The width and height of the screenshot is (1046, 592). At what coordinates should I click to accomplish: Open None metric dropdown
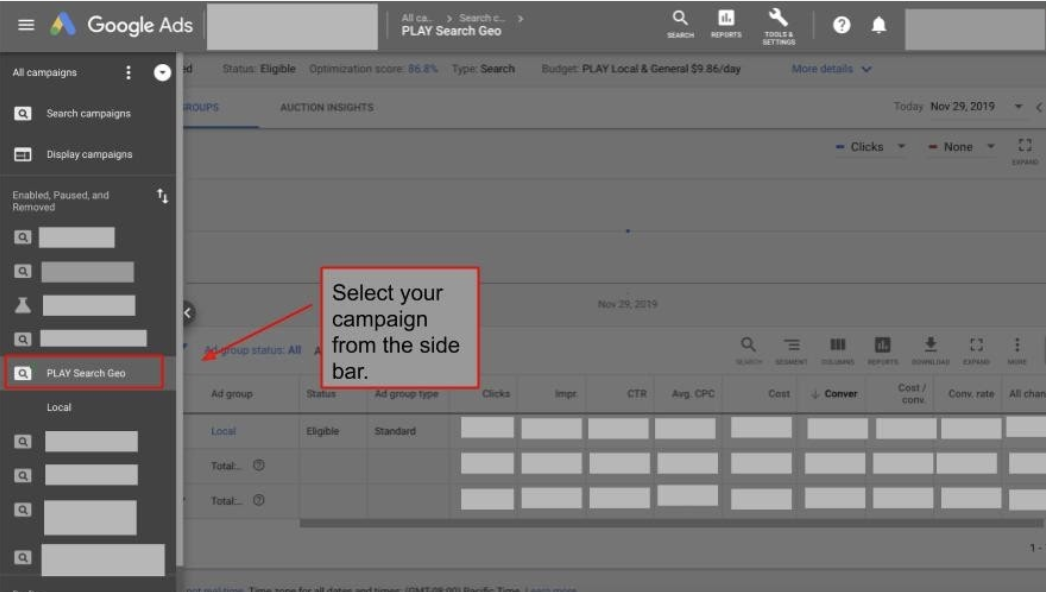coord(961,147)
